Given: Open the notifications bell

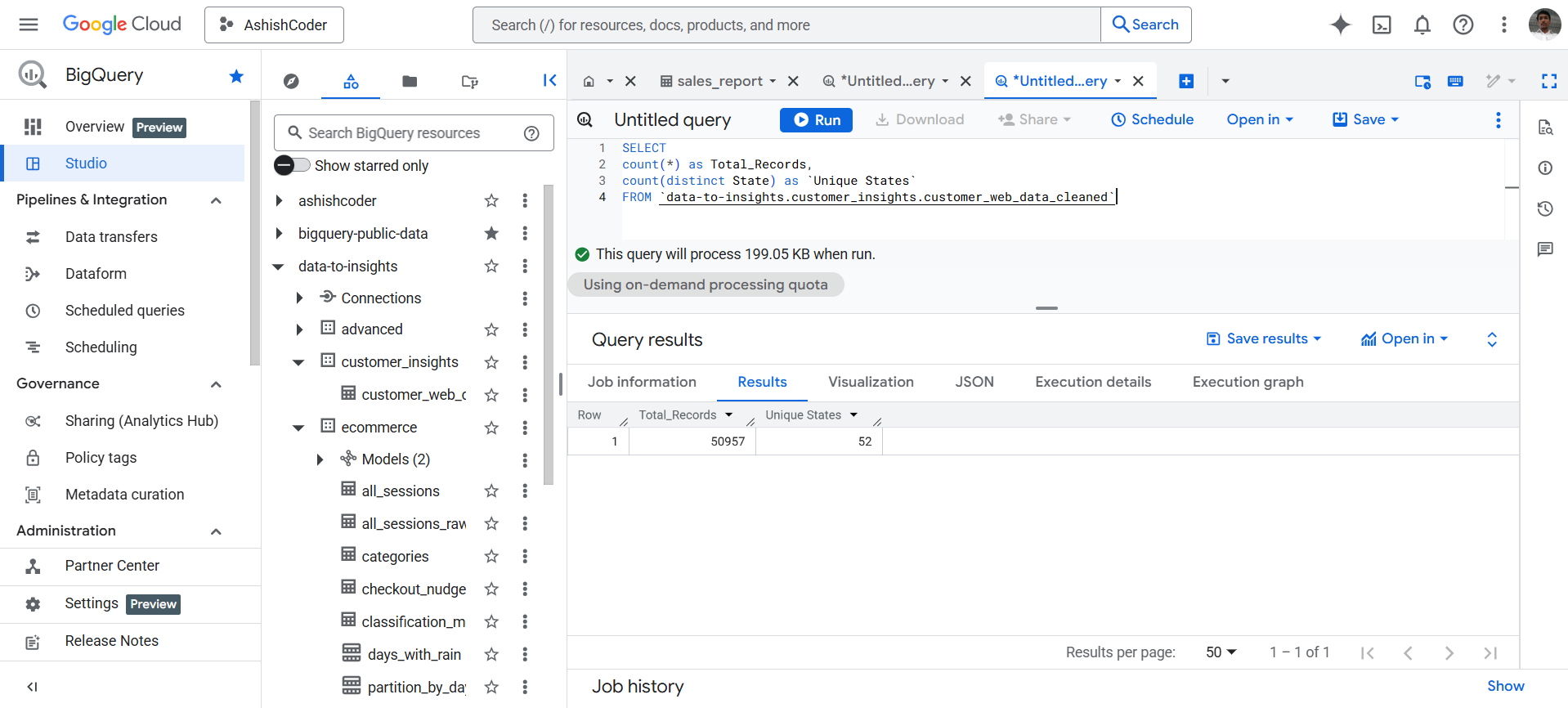Looking at the screenshot, I should (1422, 25).
